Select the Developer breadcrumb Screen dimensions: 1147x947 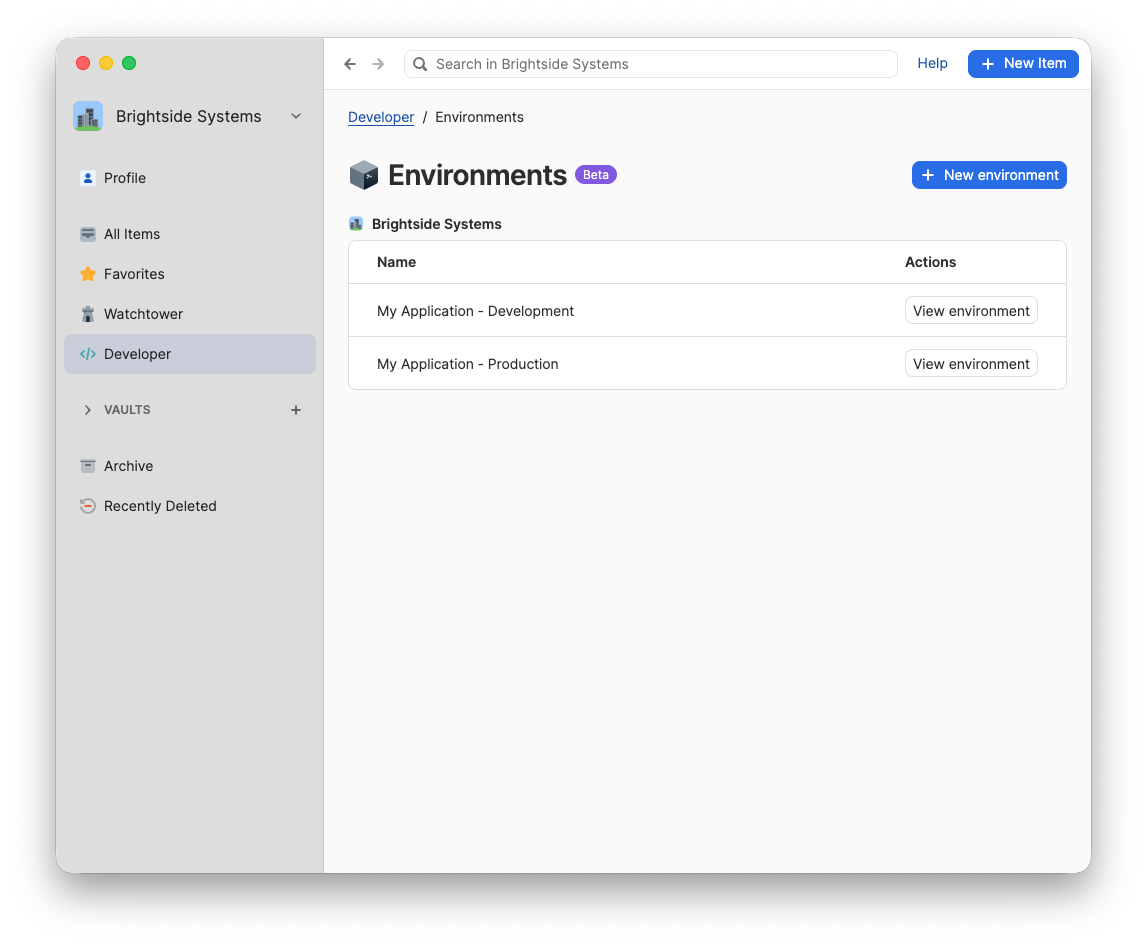coord(380,117)
